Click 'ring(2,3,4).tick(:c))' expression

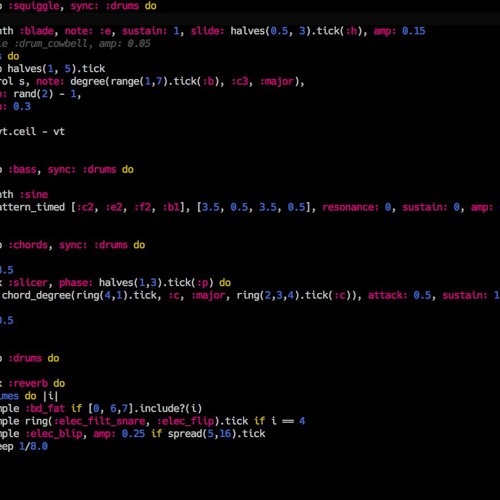(x=296, y=295)
